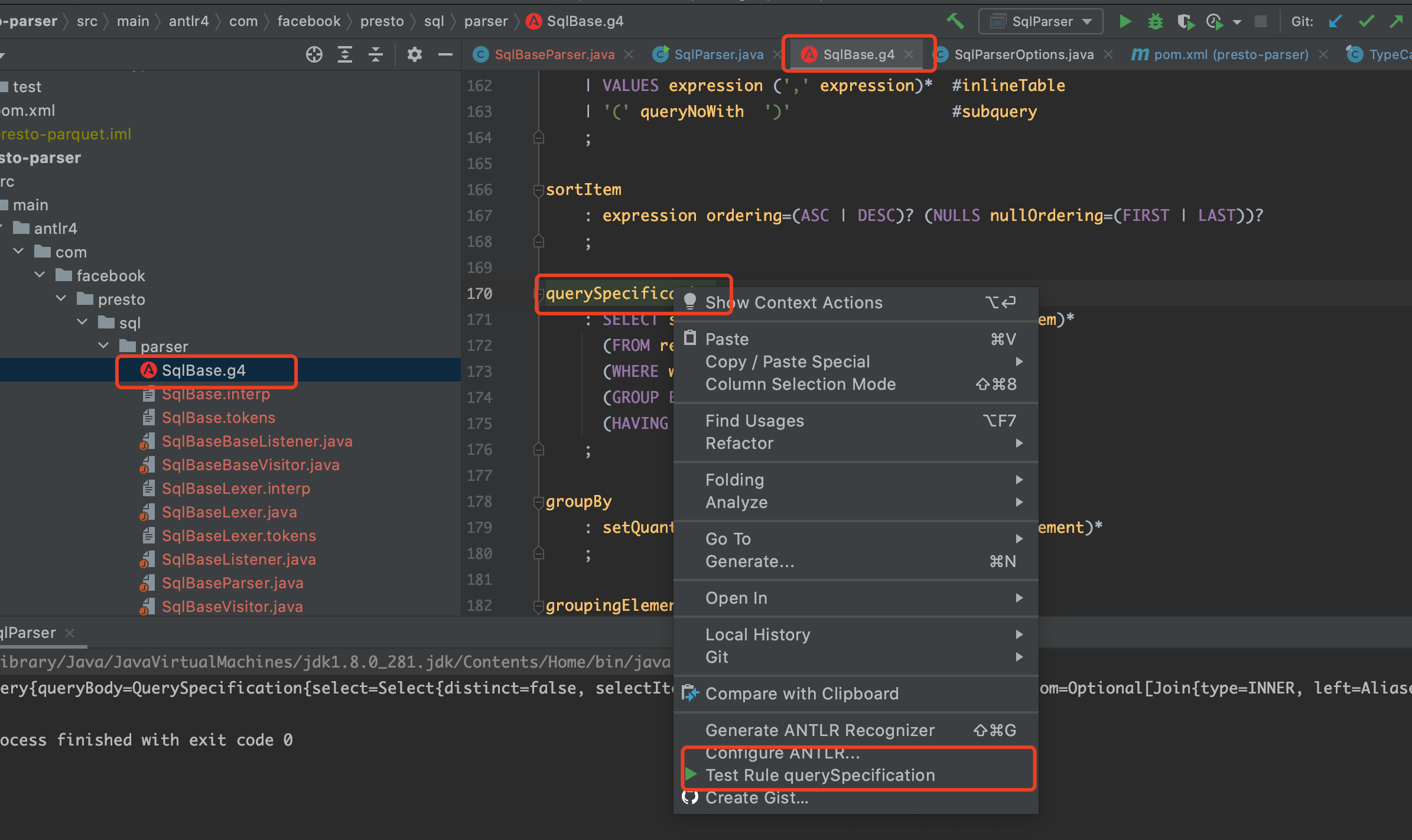Click the Compare with Clipboard option
Image resolution: width=1412 pixels, height=840 pixels.
[801, 692]
